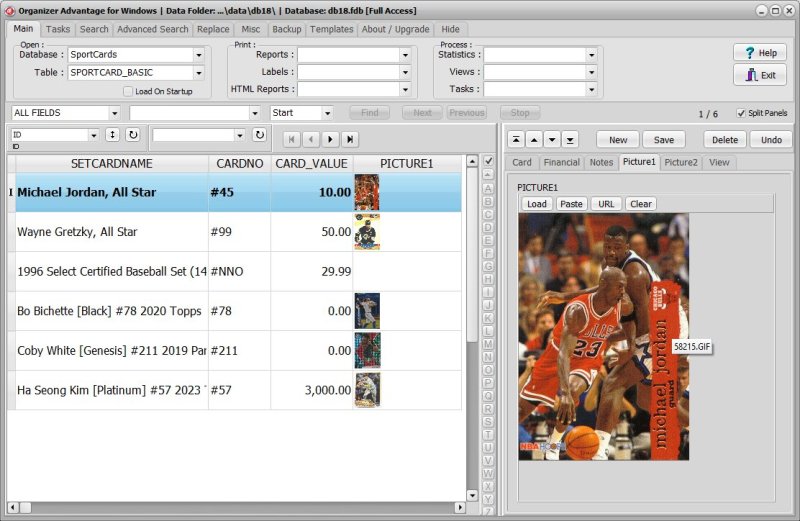Click Coby White card picture thumbnail

pyautogui.click(x=367, y=351)
